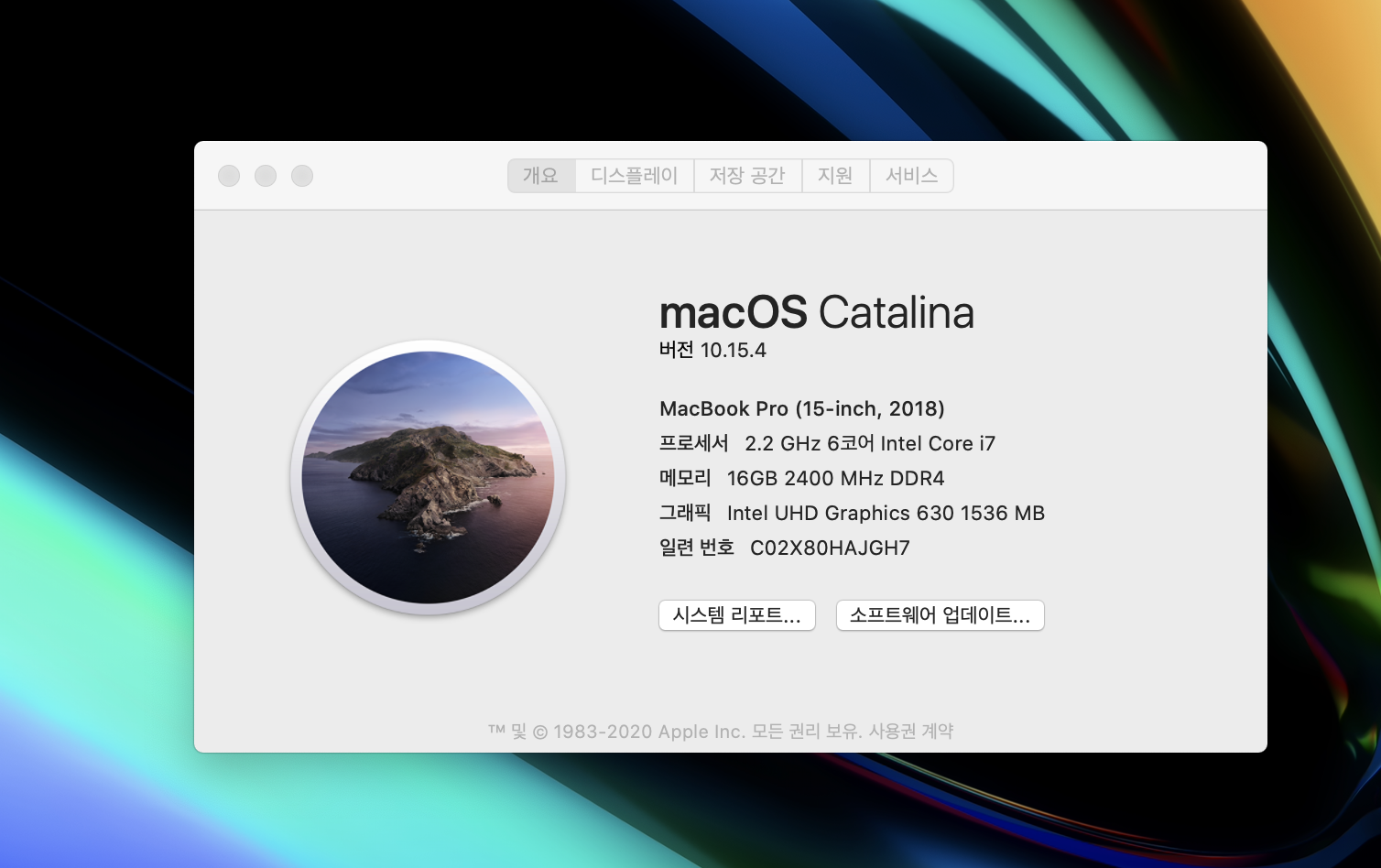Click the 16GB 2400 MHz DDR4 memory text

click(835, 479)
